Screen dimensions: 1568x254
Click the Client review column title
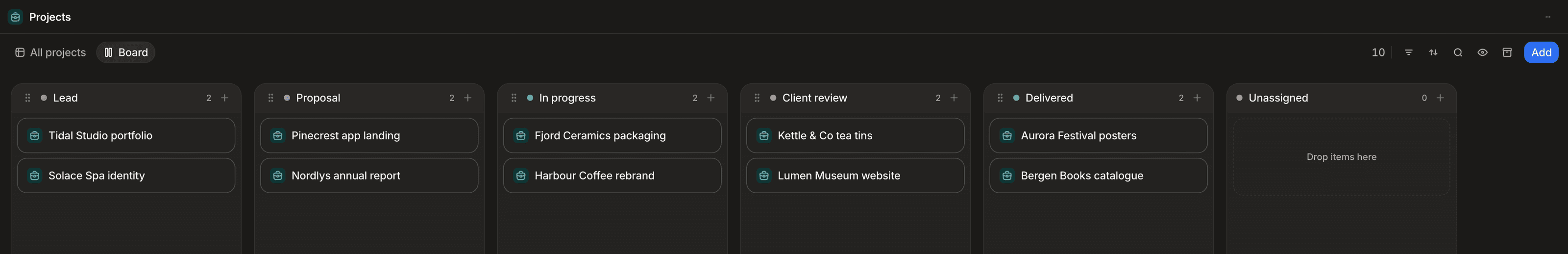coord(814,98)
